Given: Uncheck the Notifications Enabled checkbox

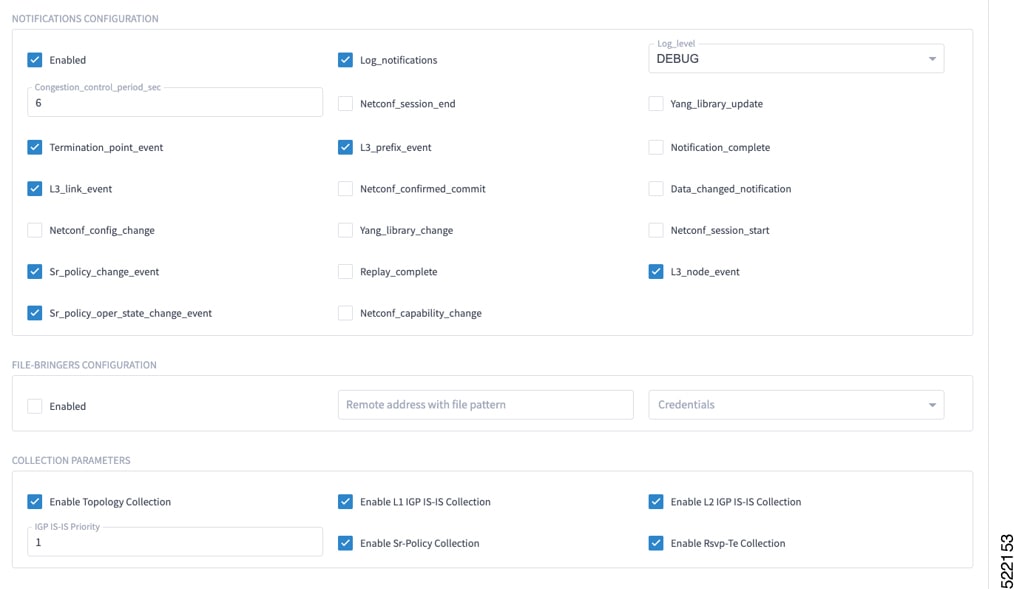Looking at the screenshot, I should [35, 60].
